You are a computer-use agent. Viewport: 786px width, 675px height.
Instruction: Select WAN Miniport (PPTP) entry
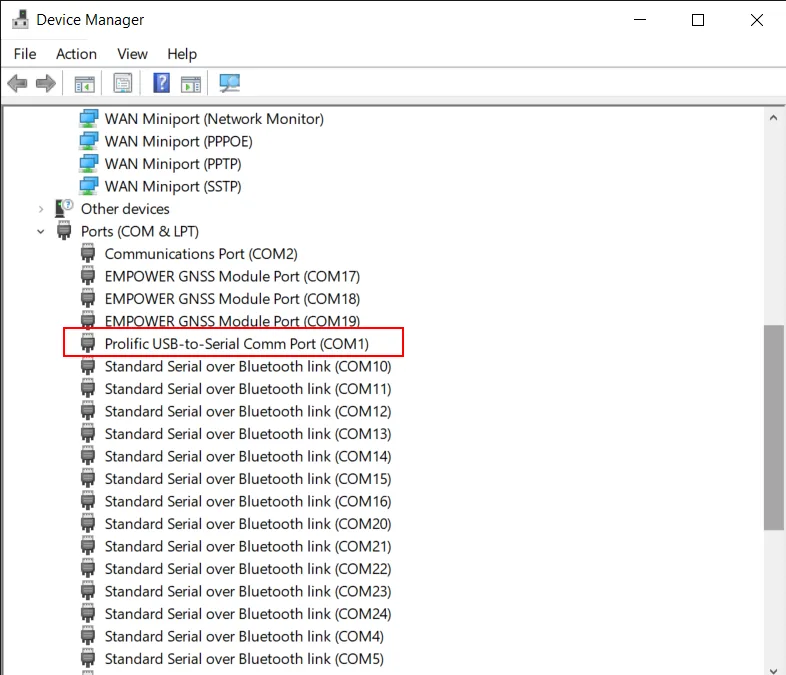[173, 164]
